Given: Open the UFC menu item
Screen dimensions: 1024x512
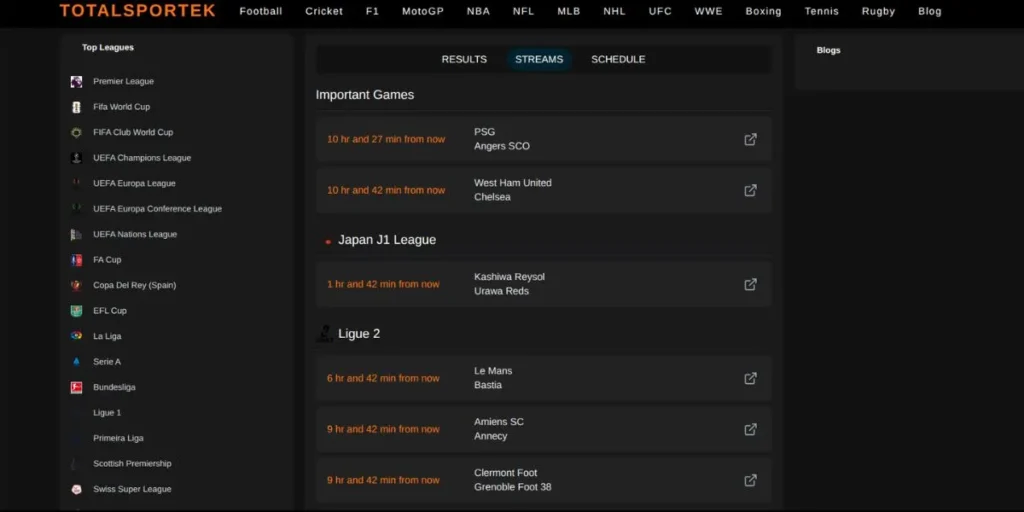Looking at the screenshot, I should (x=660, y=11).
